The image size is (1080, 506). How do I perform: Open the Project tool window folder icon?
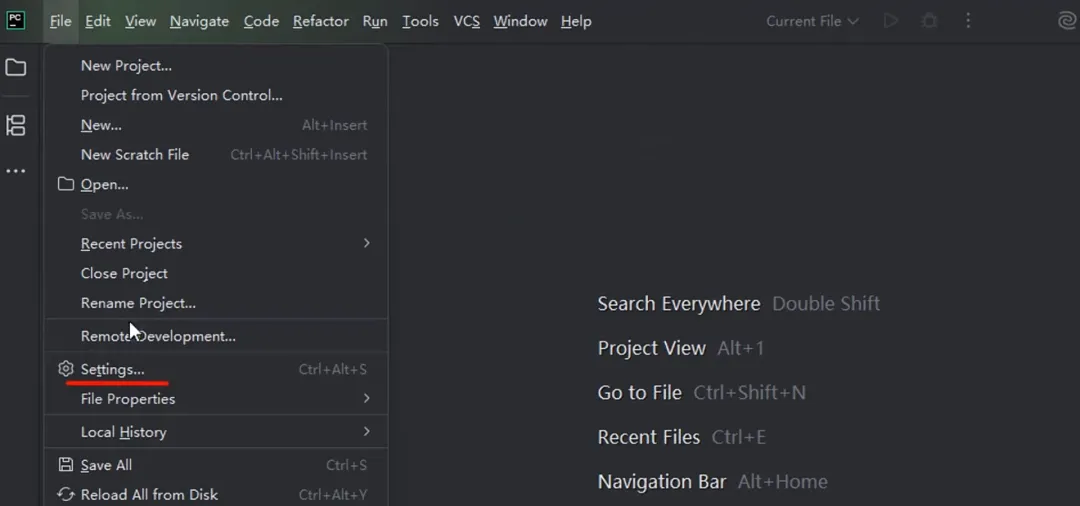coord(16,68)
